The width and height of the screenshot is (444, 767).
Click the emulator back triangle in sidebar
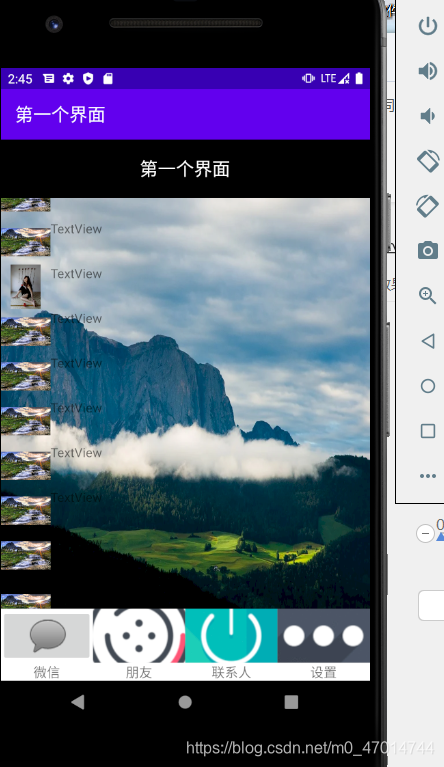(428, 341)
